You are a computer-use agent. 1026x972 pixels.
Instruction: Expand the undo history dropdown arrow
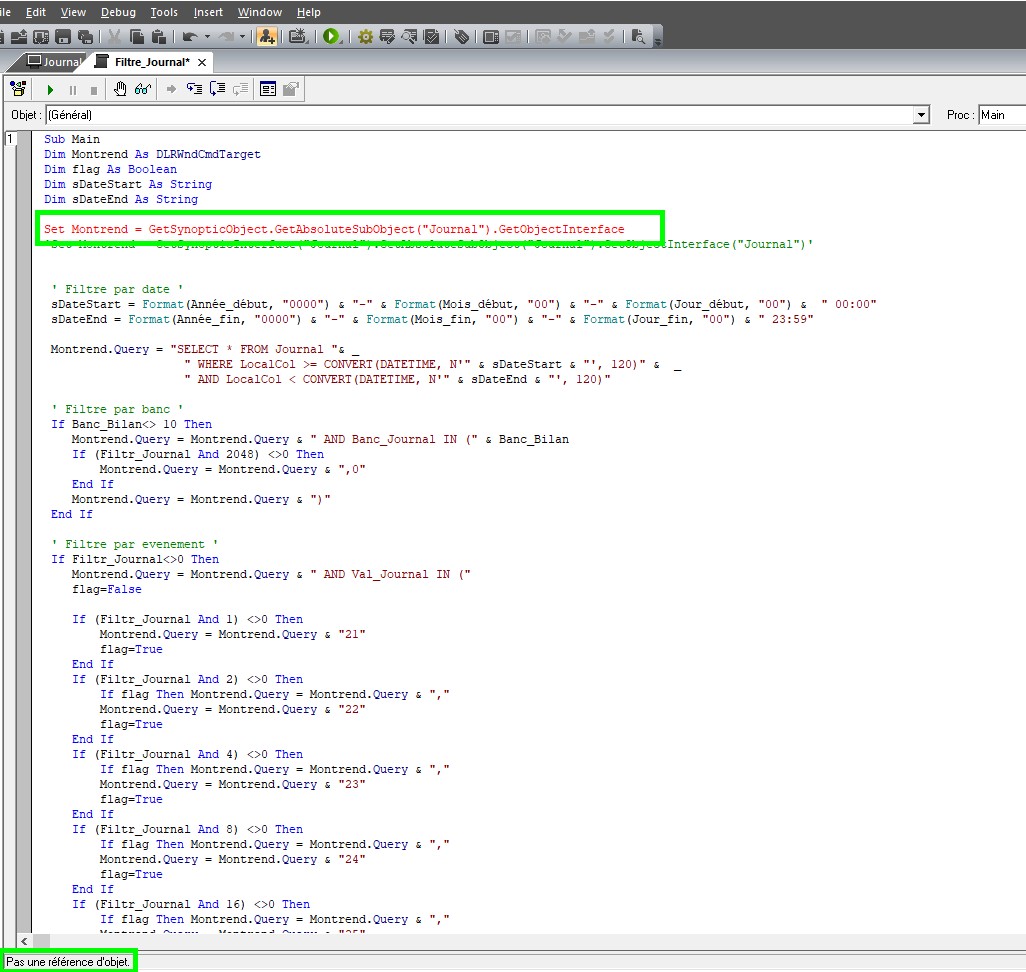(207, 37)
